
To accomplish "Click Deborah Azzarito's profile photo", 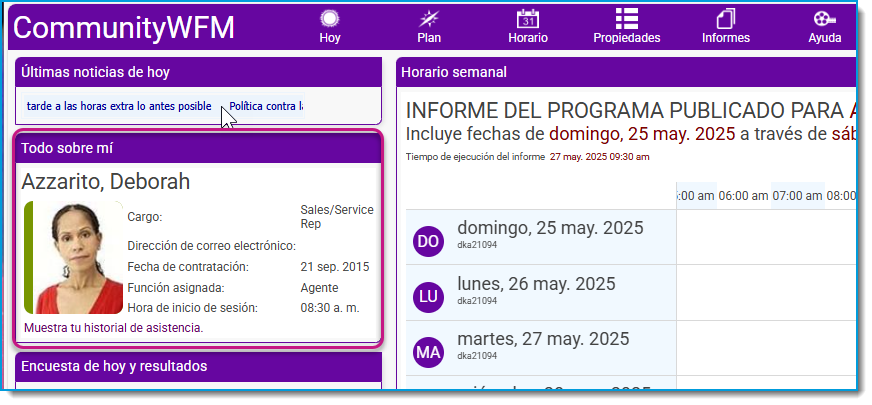I will pos(74,258).
